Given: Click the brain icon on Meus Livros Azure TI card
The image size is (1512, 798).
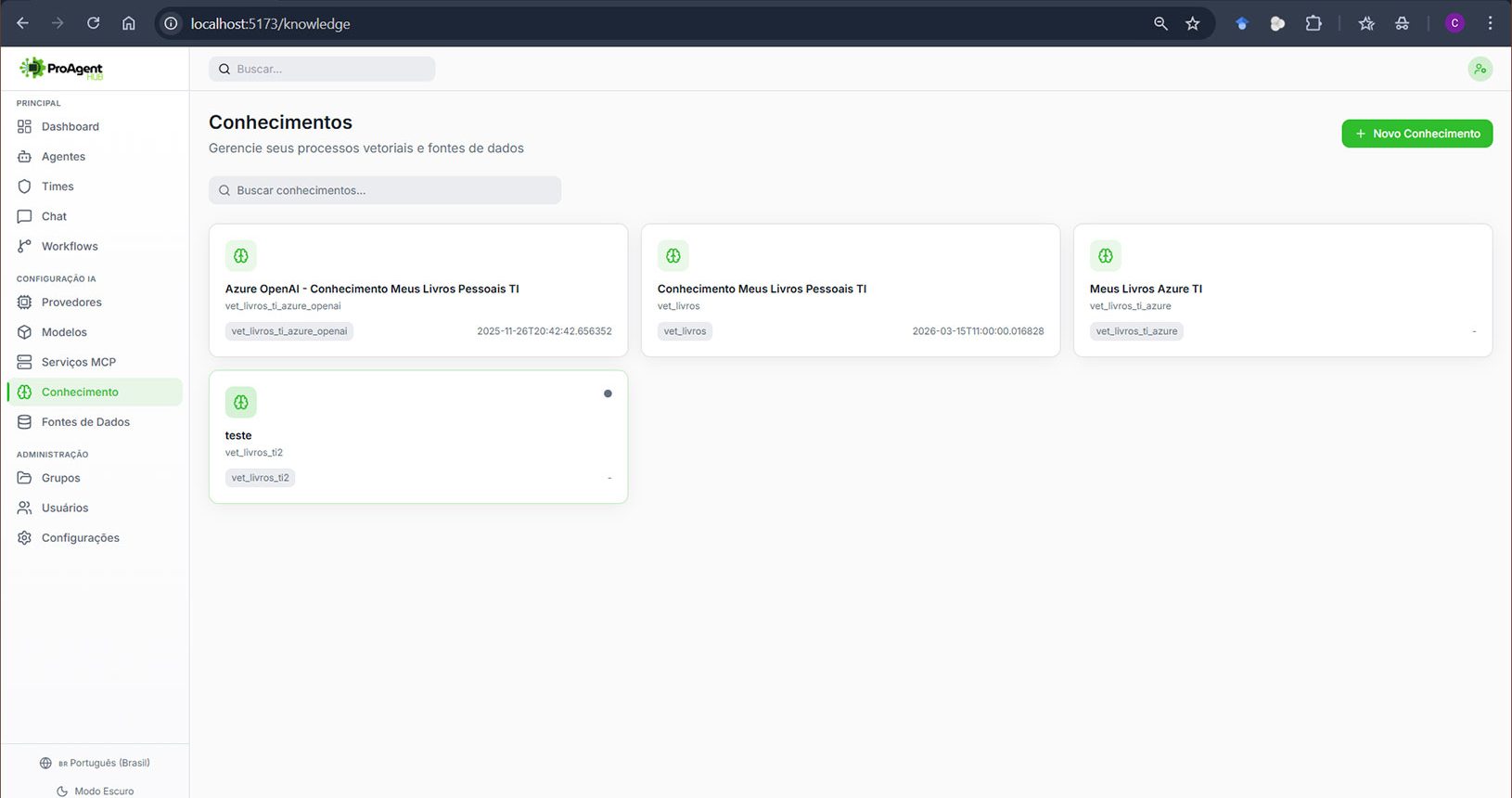Looking at the screenshot, I should pyautogui.click(x=1106, y=255).
